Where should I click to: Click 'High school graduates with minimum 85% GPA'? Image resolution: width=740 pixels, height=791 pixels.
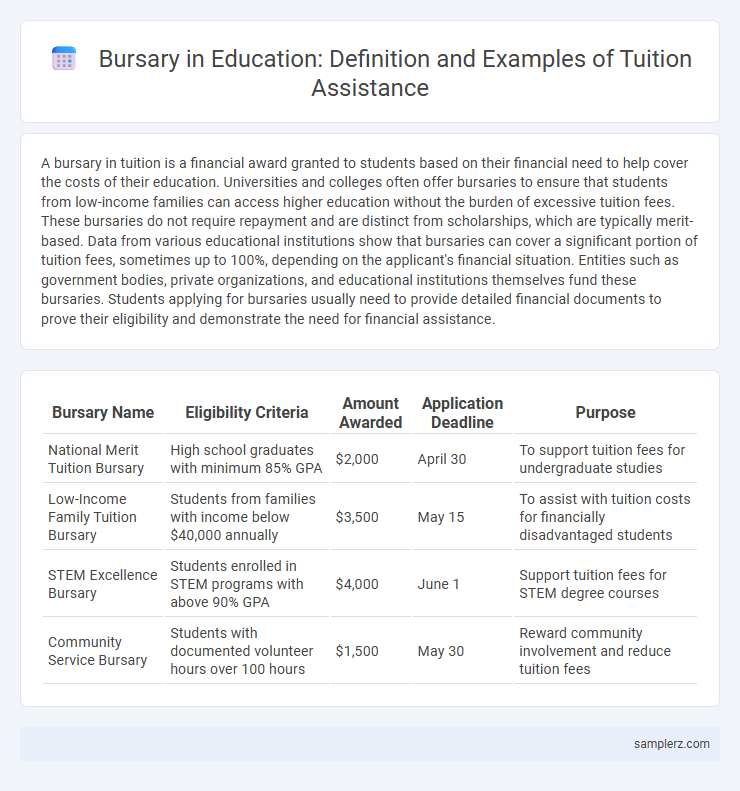coord(247,459)
